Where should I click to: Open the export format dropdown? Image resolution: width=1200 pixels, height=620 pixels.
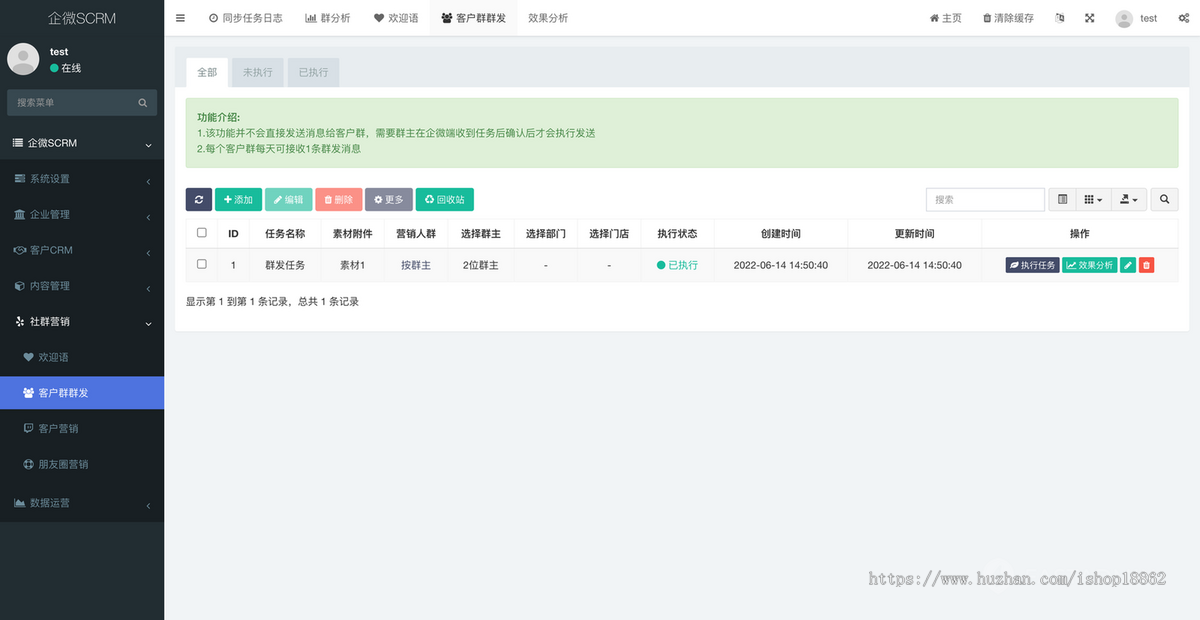click(1128, 199)
